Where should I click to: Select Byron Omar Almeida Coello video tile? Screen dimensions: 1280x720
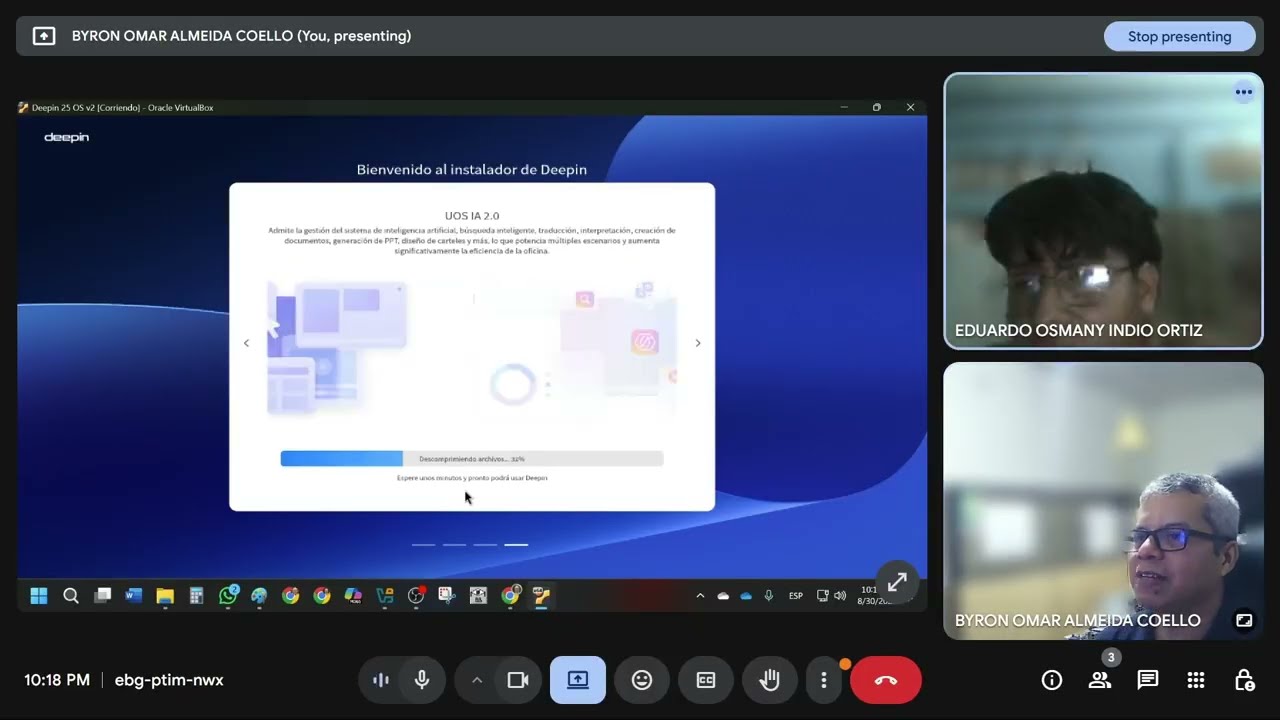[1104, 500]
